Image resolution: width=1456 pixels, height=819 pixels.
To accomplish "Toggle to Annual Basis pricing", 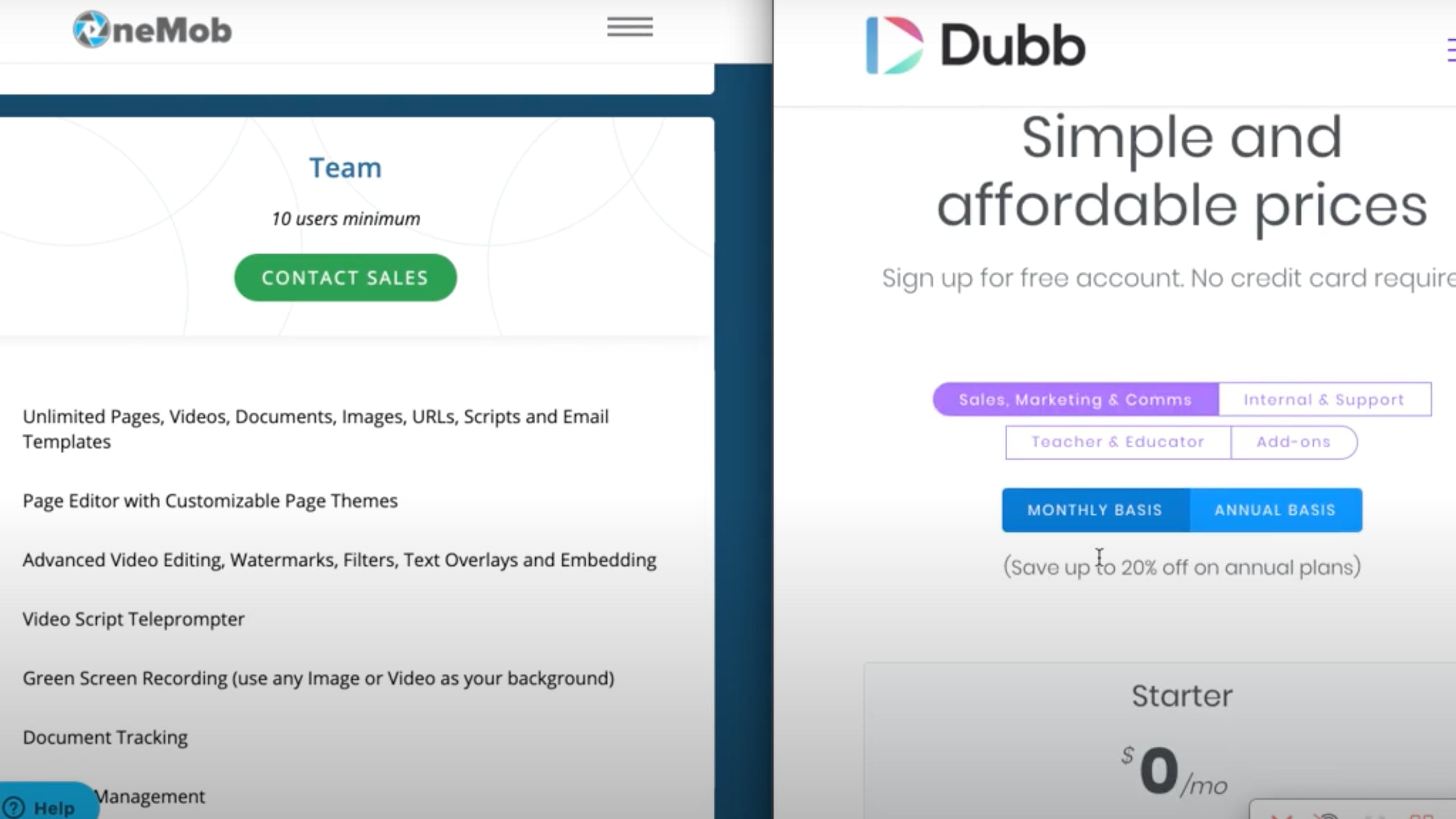I will click(1275, 510).
